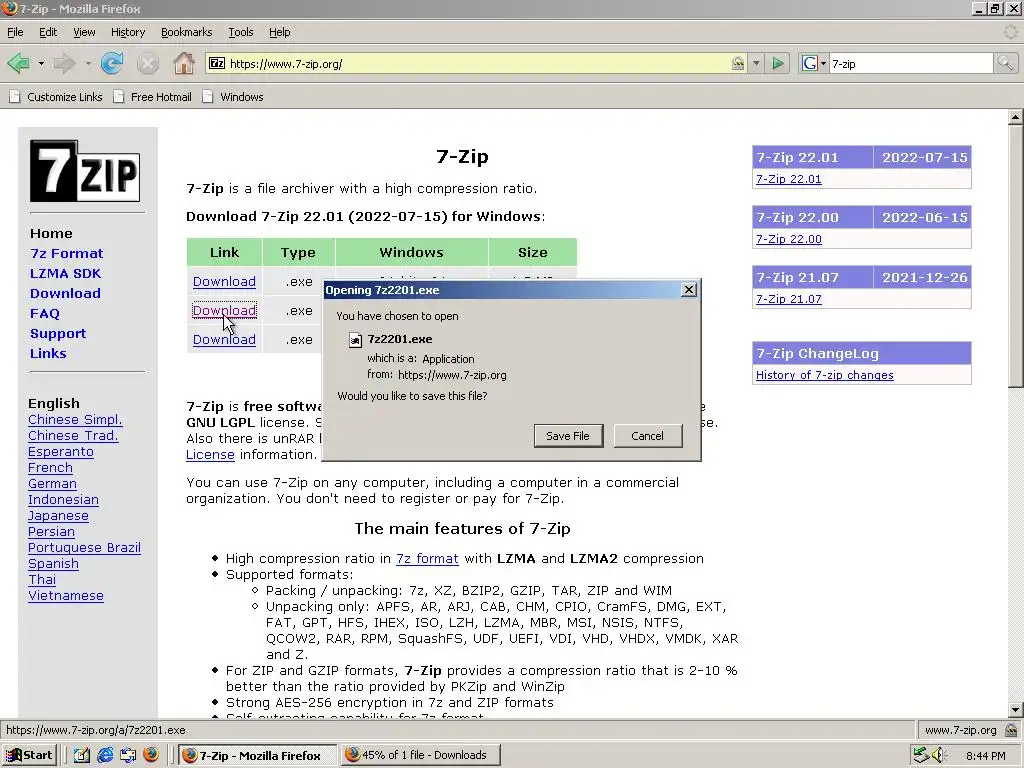Click the Reload page icon
The image size is (1024, 768).
[112, 63]
